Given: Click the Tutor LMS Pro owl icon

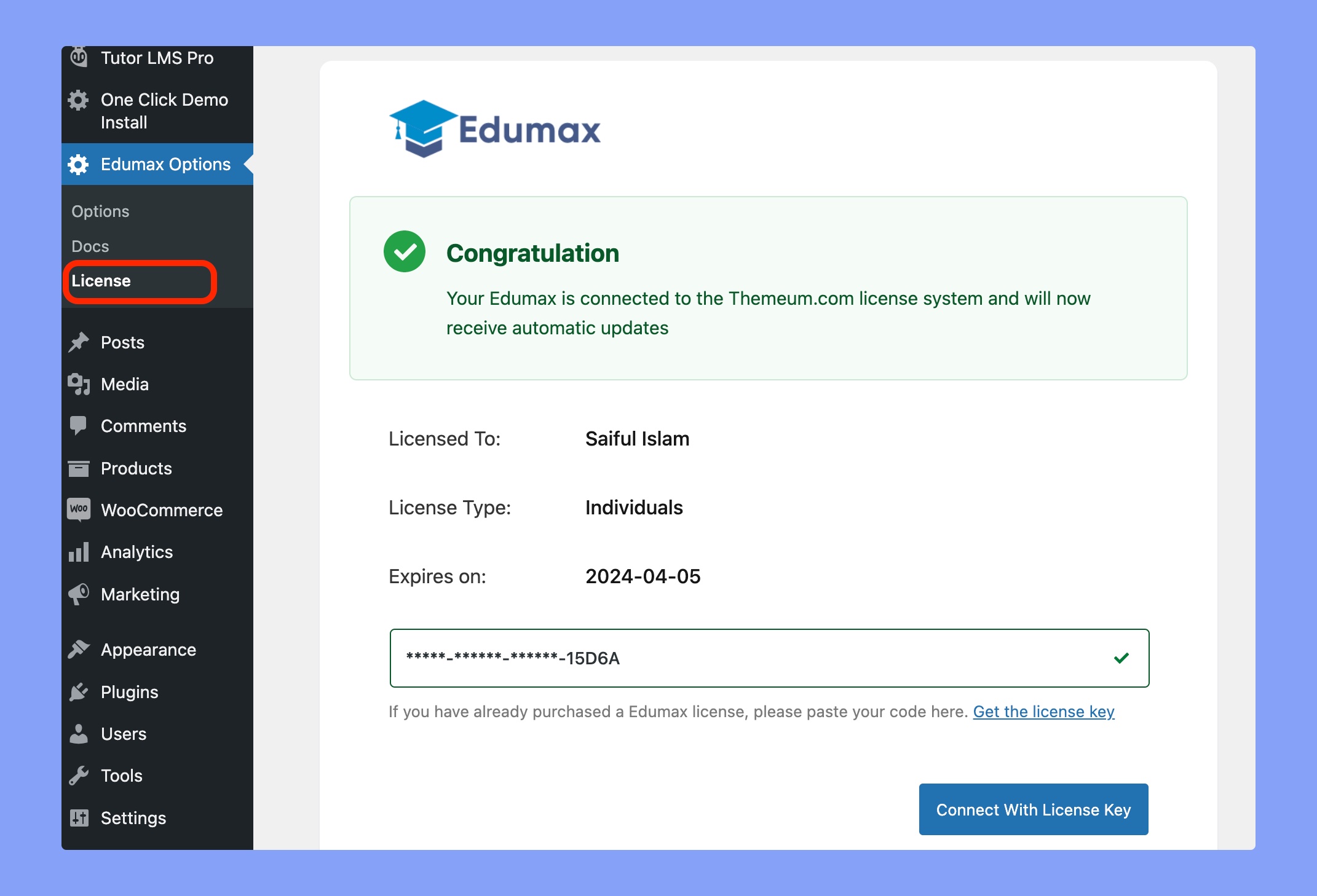Looking at the screenshot, I should pos(79,57).
